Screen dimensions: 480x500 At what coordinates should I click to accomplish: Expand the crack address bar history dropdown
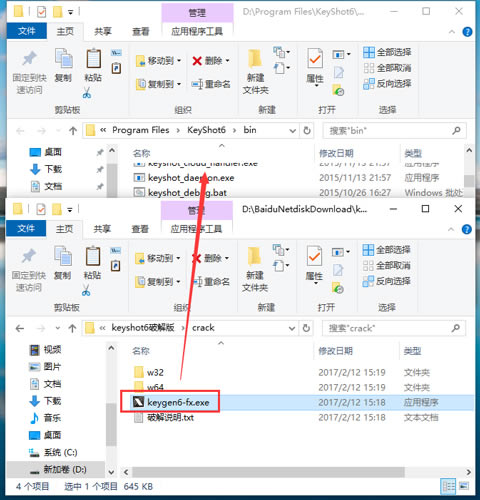click(x=292, y=328)
